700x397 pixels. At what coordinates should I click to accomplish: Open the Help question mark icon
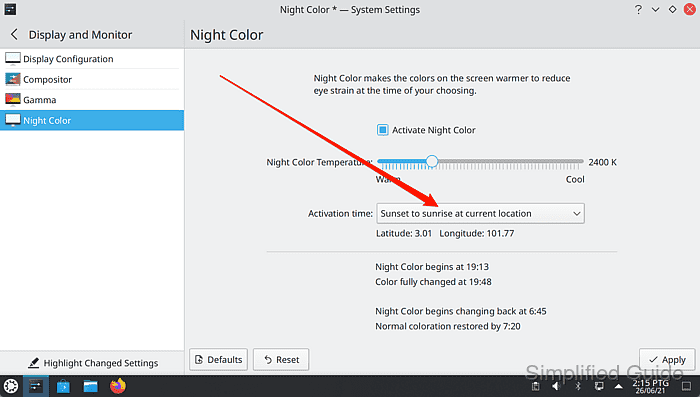(x=638, y=9)
